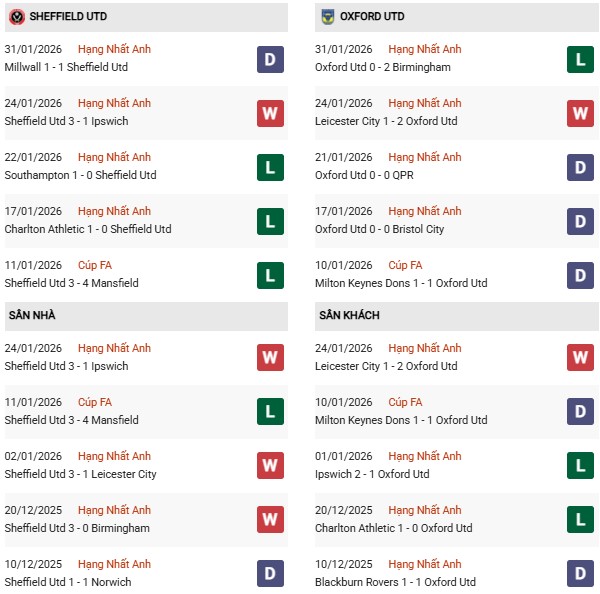Open the SHEFFIELD UTD team header
Screen dimensions: 600x594
click(68, 17)
